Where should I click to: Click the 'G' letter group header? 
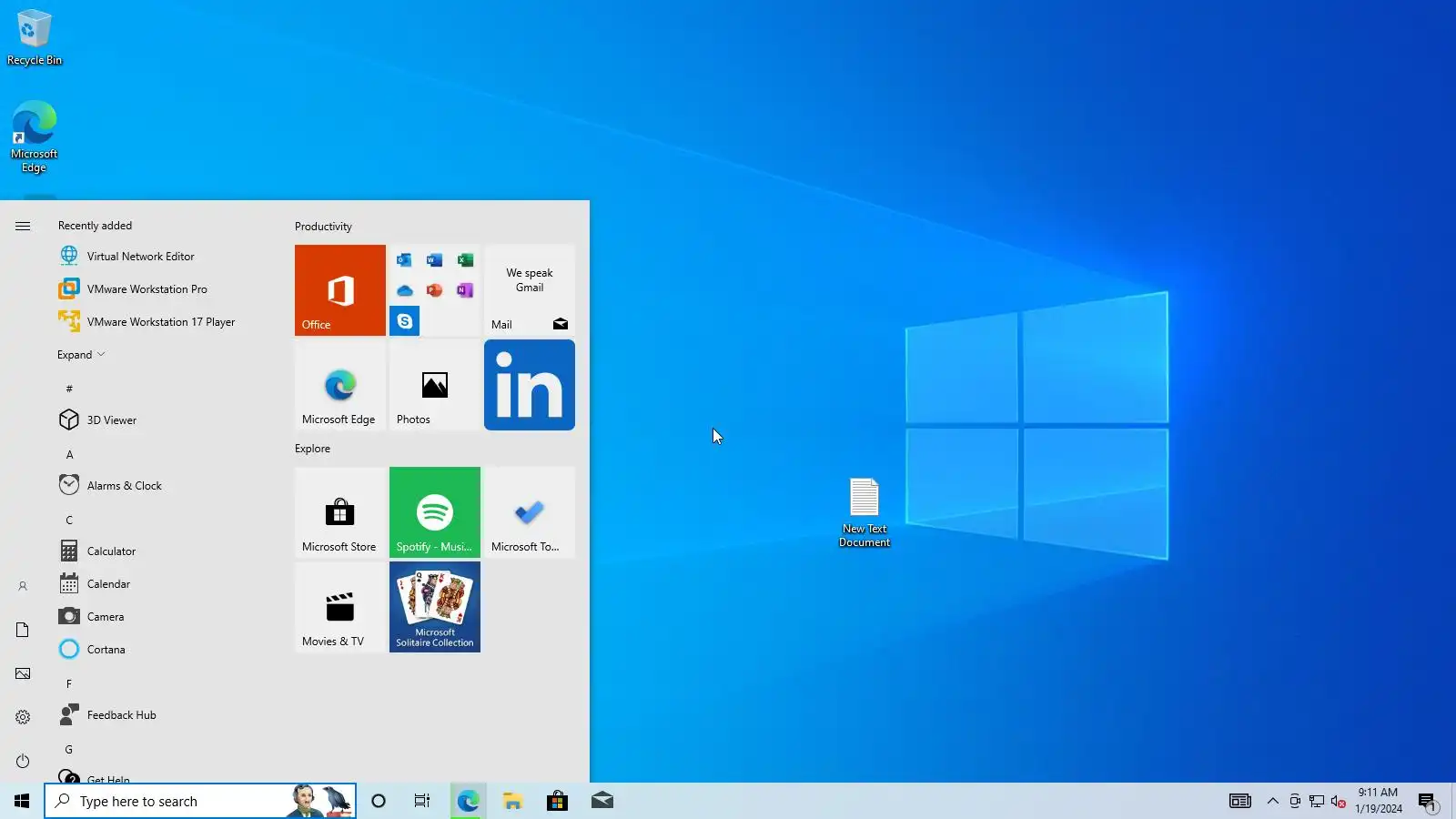69,749
